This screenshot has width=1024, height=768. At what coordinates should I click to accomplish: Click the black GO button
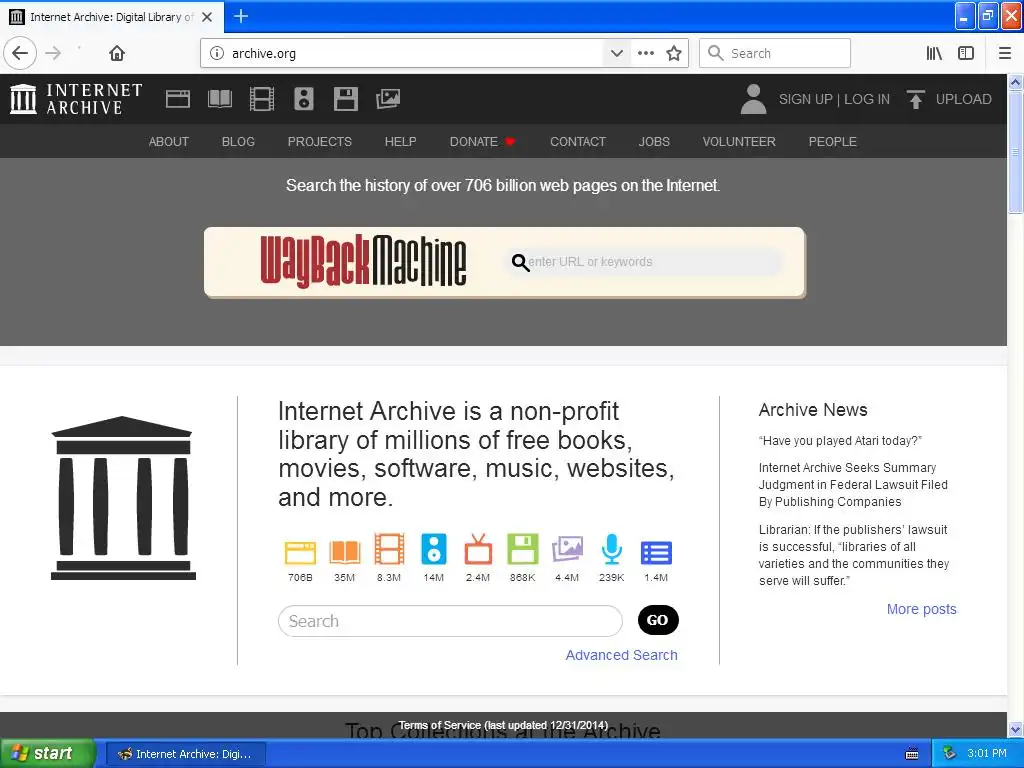[x=658, y=620]
